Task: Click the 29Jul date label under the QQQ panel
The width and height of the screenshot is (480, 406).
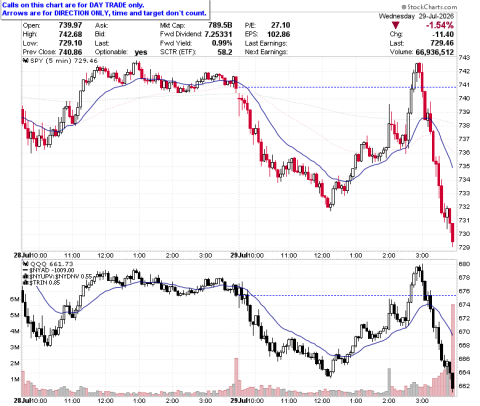Action: tap(239, 400)
